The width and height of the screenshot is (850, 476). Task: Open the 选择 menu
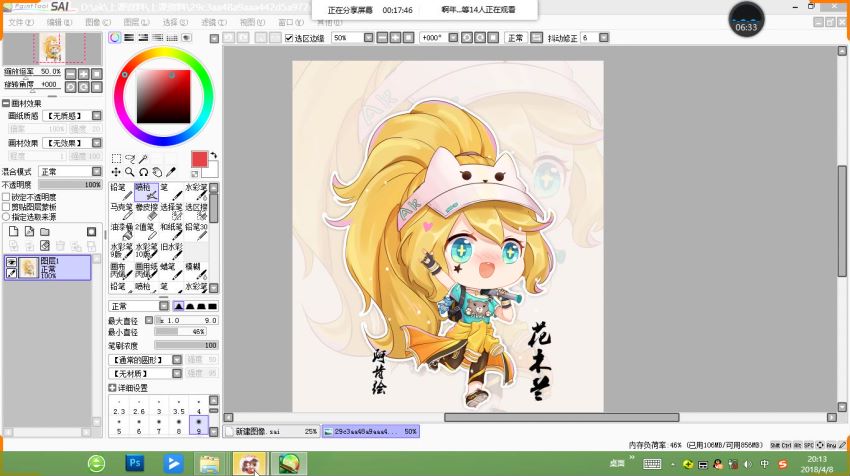[x=175, y=22]
